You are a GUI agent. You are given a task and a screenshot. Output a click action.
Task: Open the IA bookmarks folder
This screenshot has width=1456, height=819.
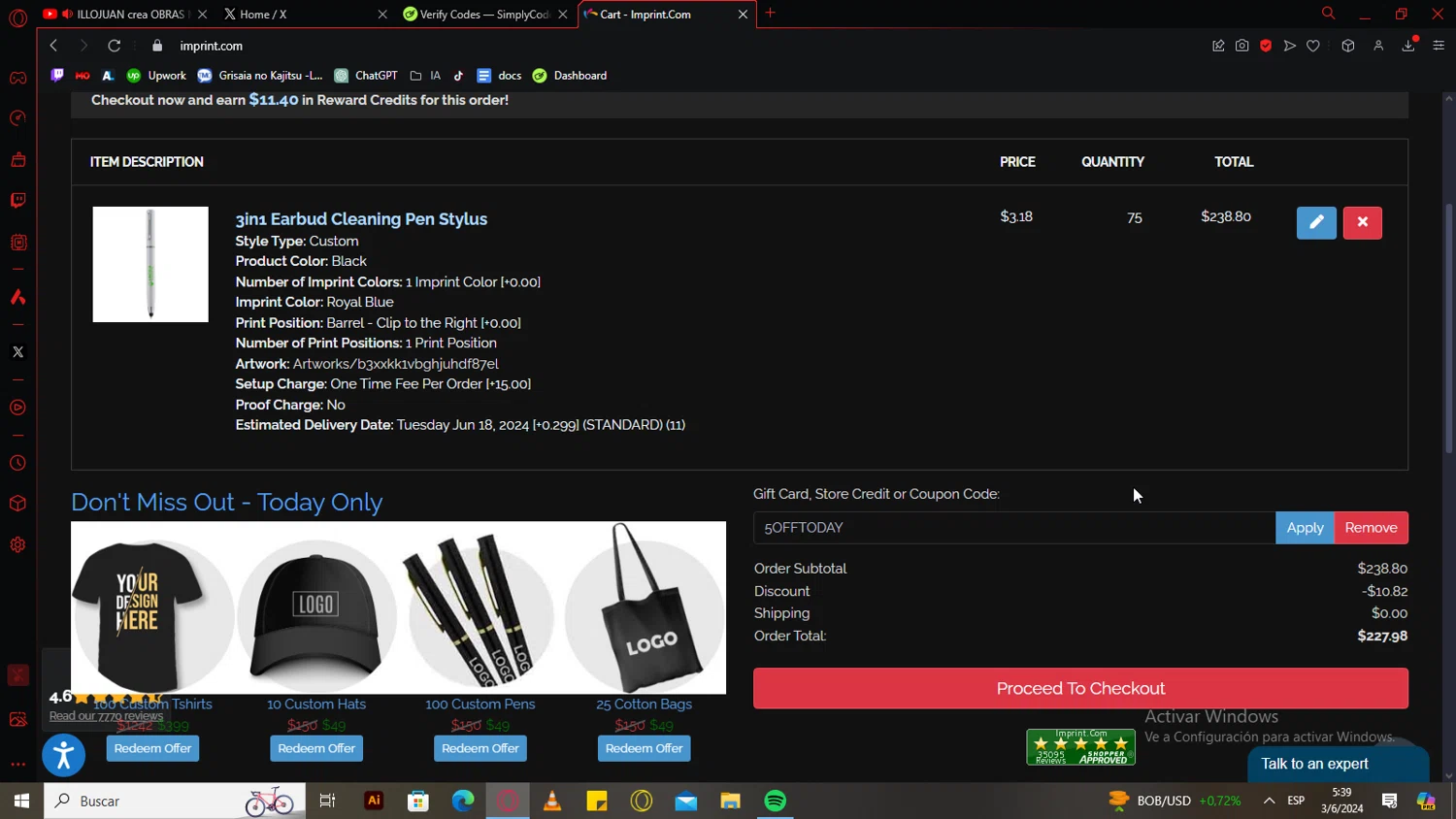tap(425, 76)
